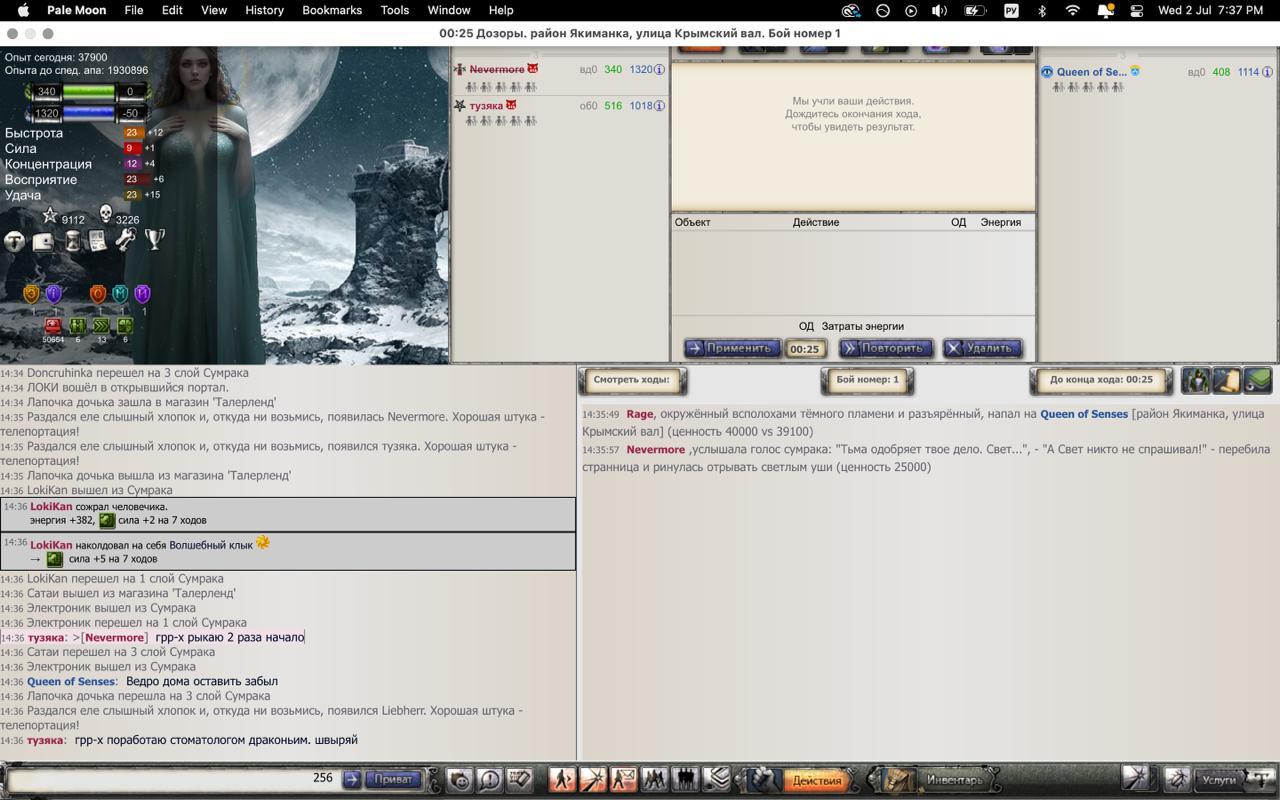
Task: Open info icon for тузяка
Action: click(x=659, y=106)
